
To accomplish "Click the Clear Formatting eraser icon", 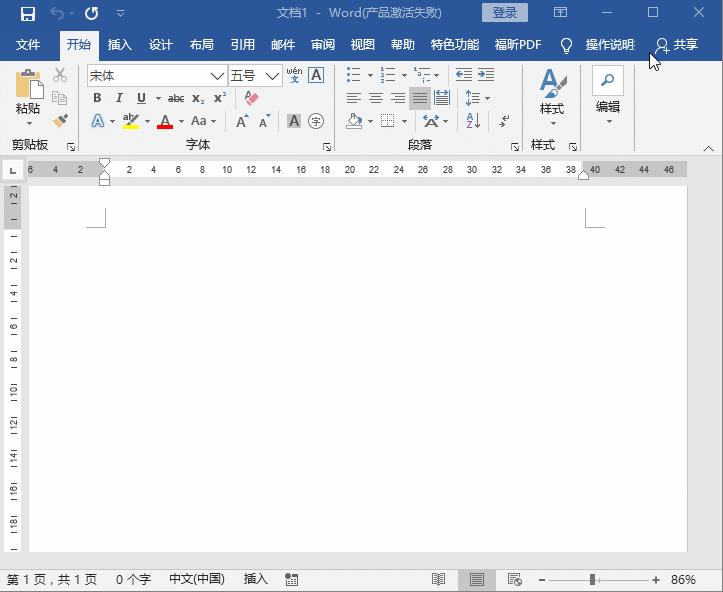I will [x=251, y=98].
